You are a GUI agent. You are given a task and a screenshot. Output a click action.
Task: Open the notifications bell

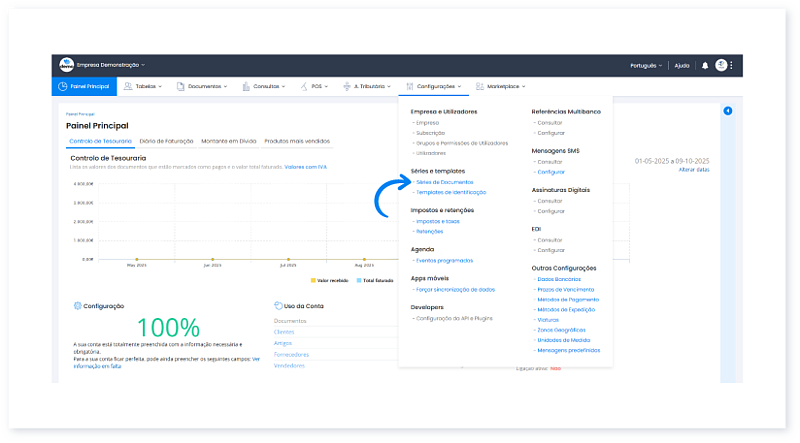[704, 65]
